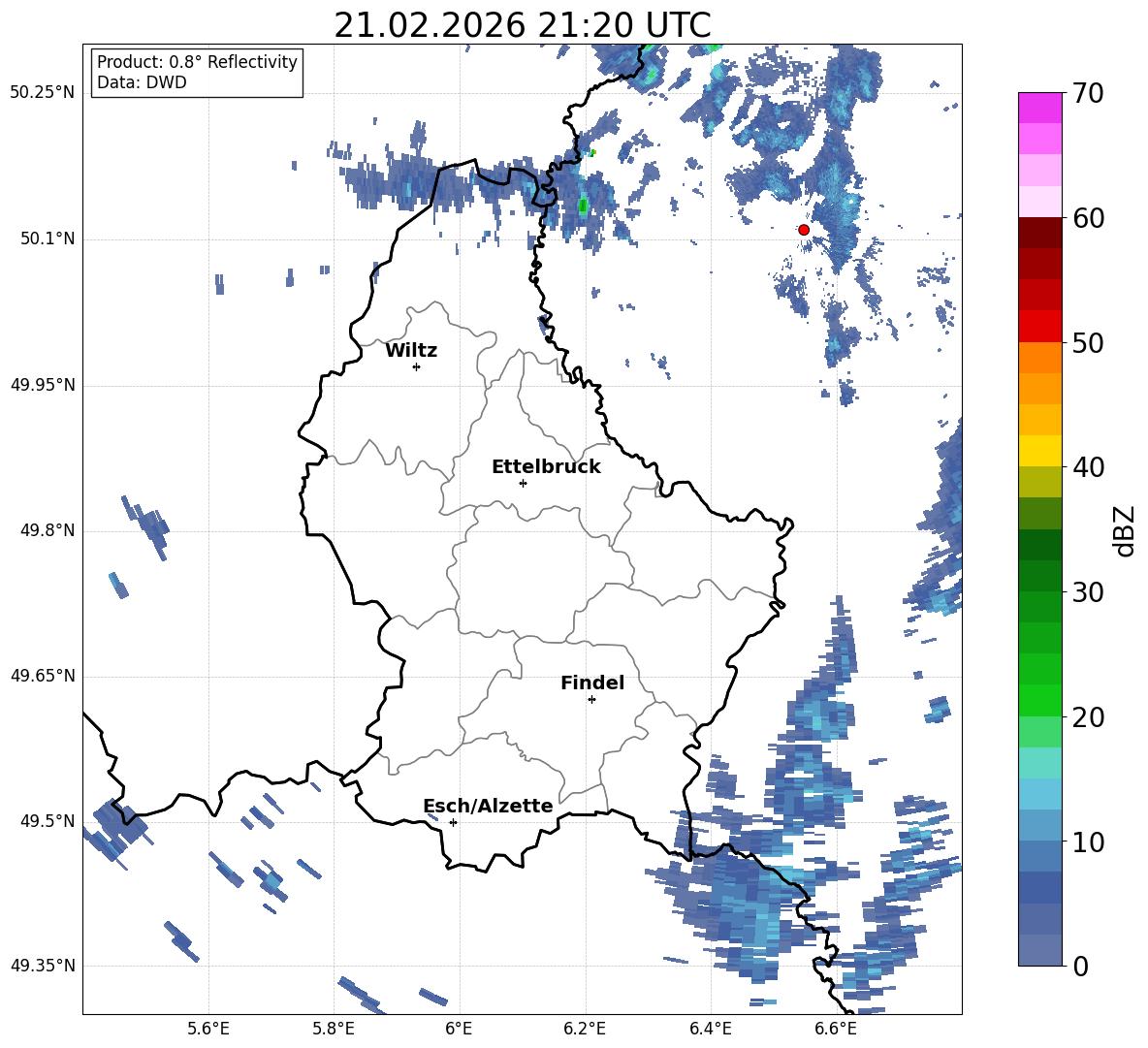Click the 0 tick label on colorbar
Image resolution: width=1148 pixels, height=1048 pixels.
click(x=1080, y=967)
